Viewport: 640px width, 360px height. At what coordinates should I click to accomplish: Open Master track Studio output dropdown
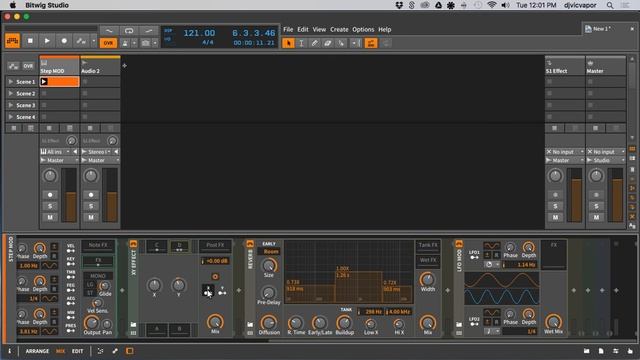(x=606, y=160)
